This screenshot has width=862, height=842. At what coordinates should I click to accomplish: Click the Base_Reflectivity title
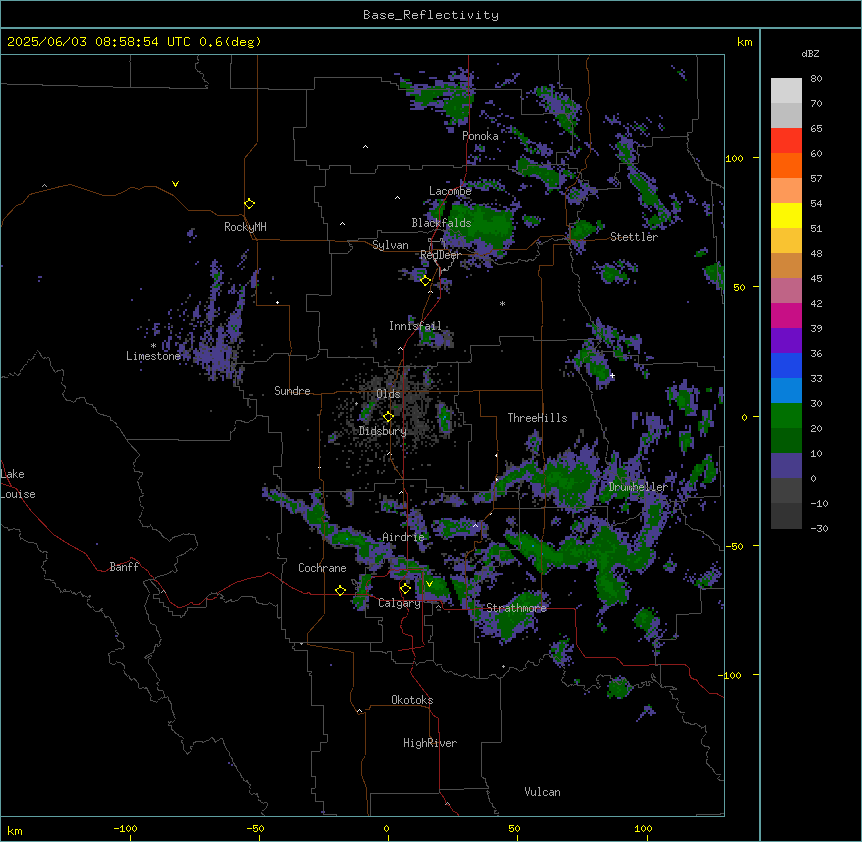[431, 15]
